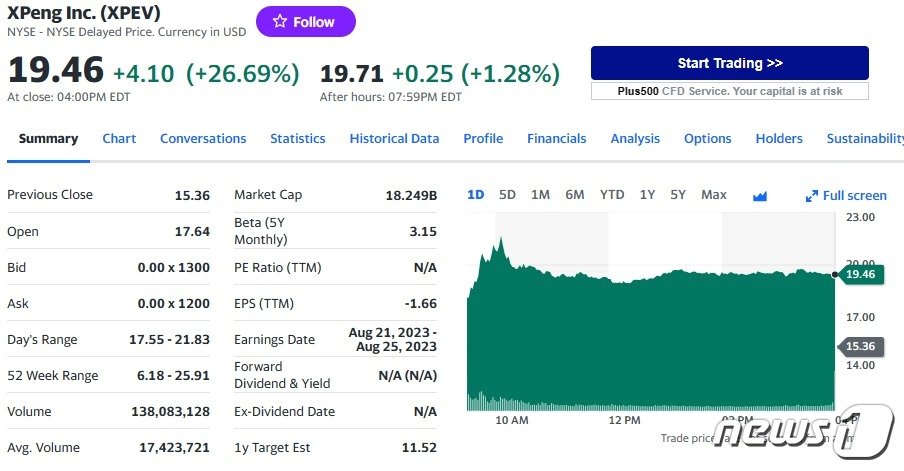904x471 pixels.
Task: Switch chart to YTD range
Action: point(611,195)
